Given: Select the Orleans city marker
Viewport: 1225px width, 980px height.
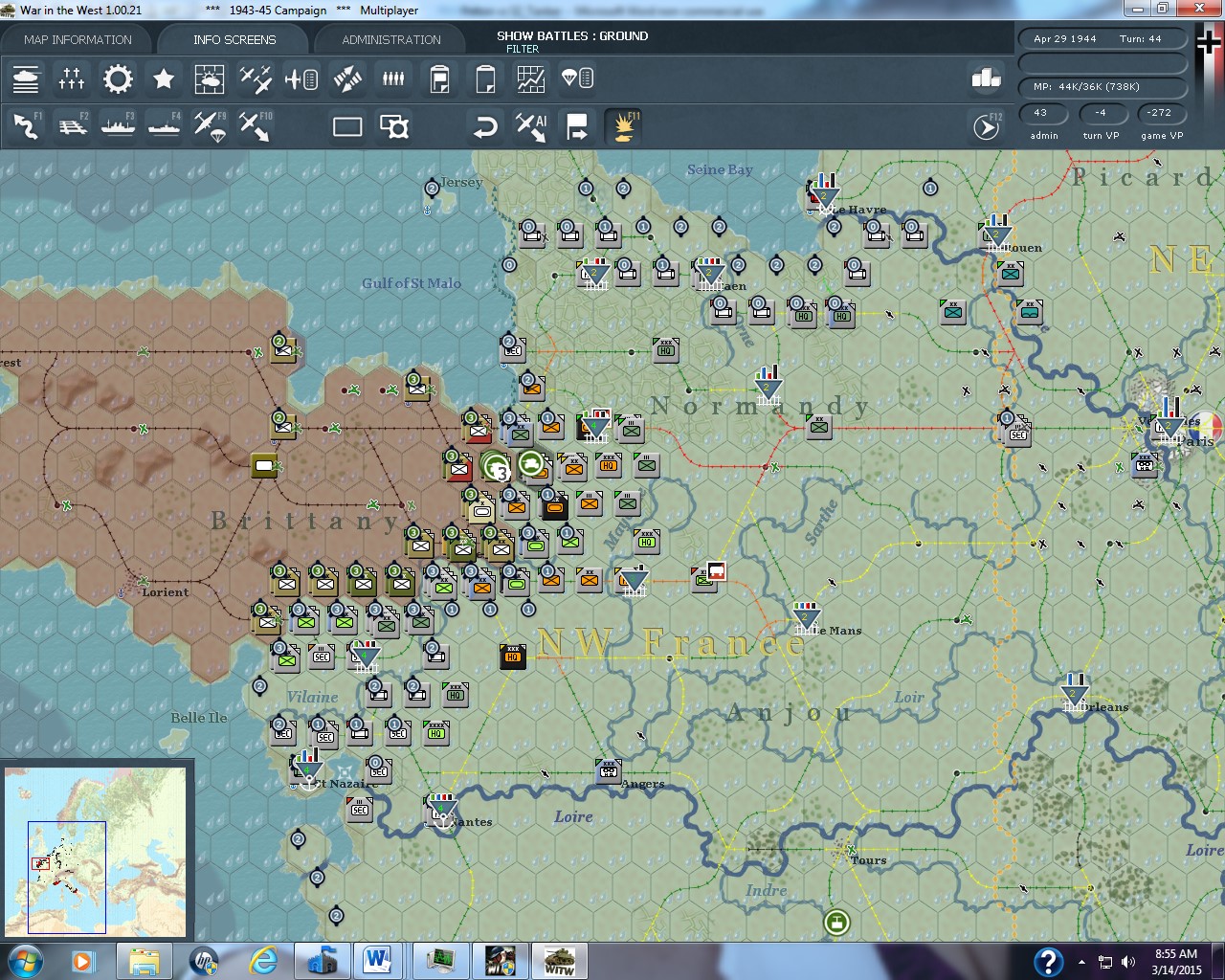Looking at the screenshot, I should pos(1076,691).
